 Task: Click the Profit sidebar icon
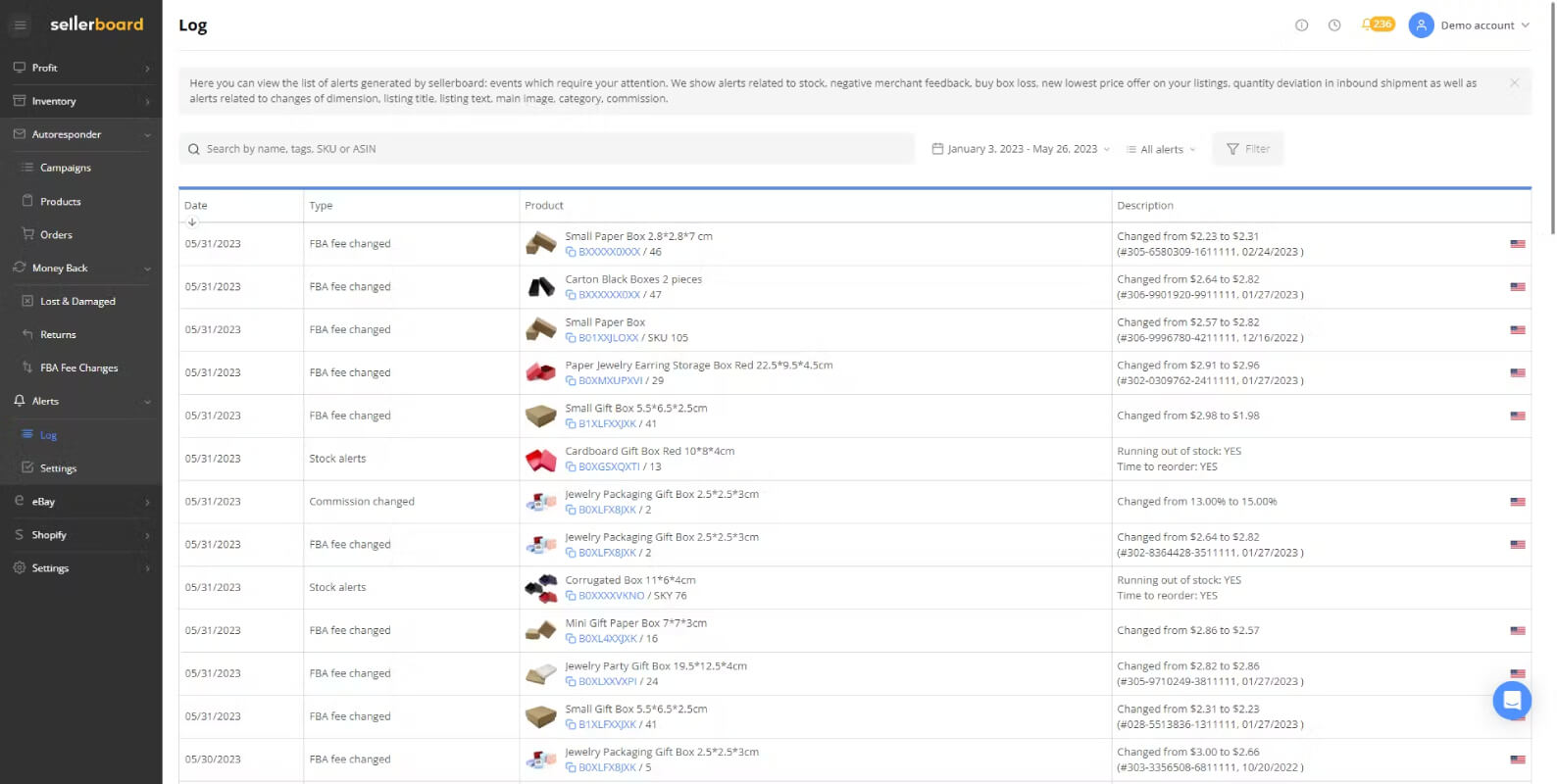pos(20,68)
